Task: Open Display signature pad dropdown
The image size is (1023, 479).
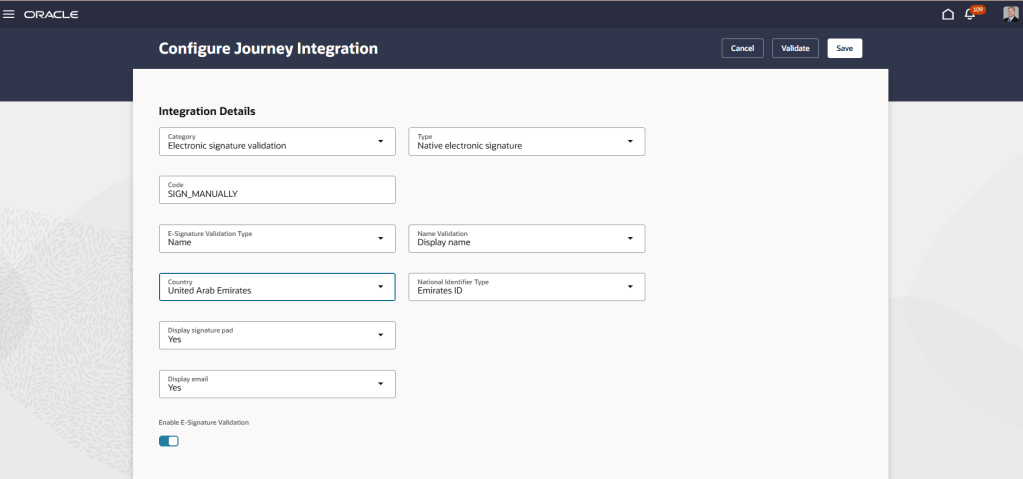Action: tap(380, 335)
